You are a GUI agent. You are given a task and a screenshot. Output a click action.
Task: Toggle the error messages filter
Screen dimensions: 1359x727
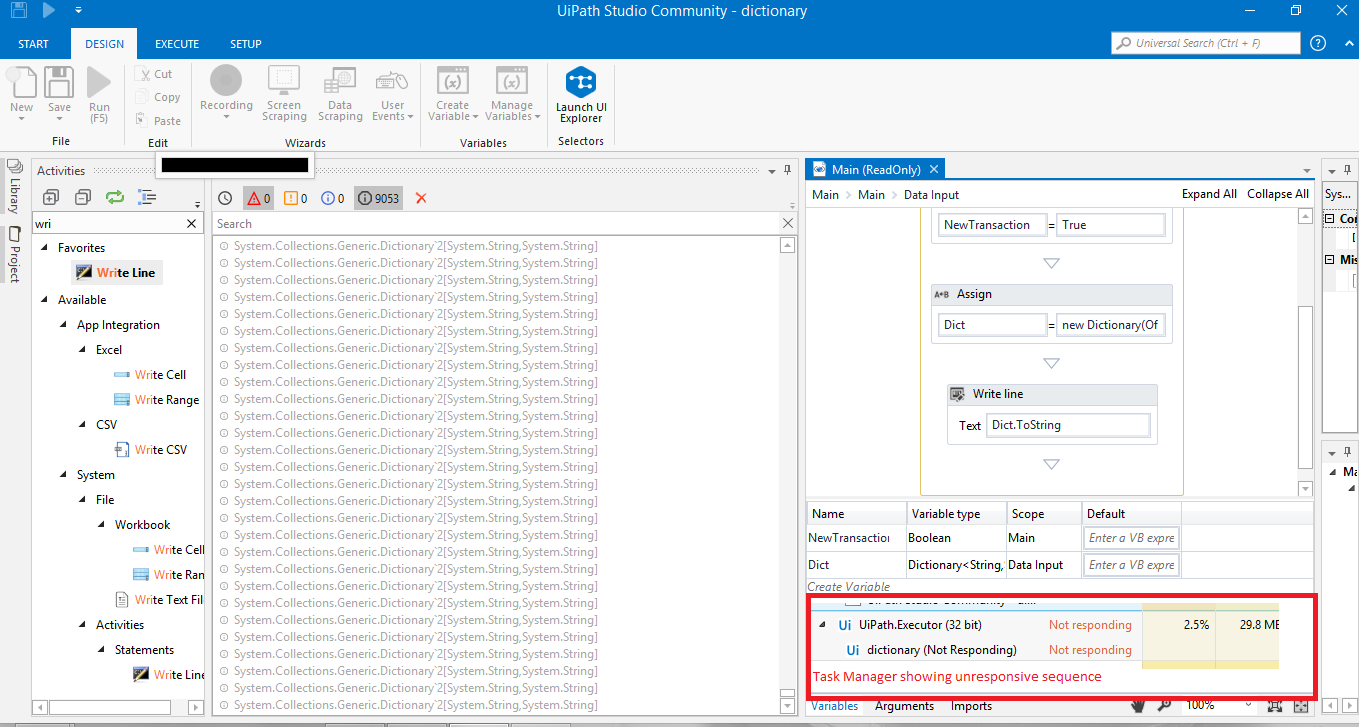coord(258,198)
